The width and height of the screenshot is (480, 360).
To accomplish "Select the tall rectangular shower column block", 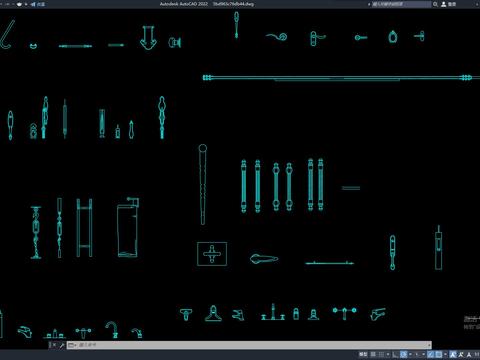I will coord(128,227).
